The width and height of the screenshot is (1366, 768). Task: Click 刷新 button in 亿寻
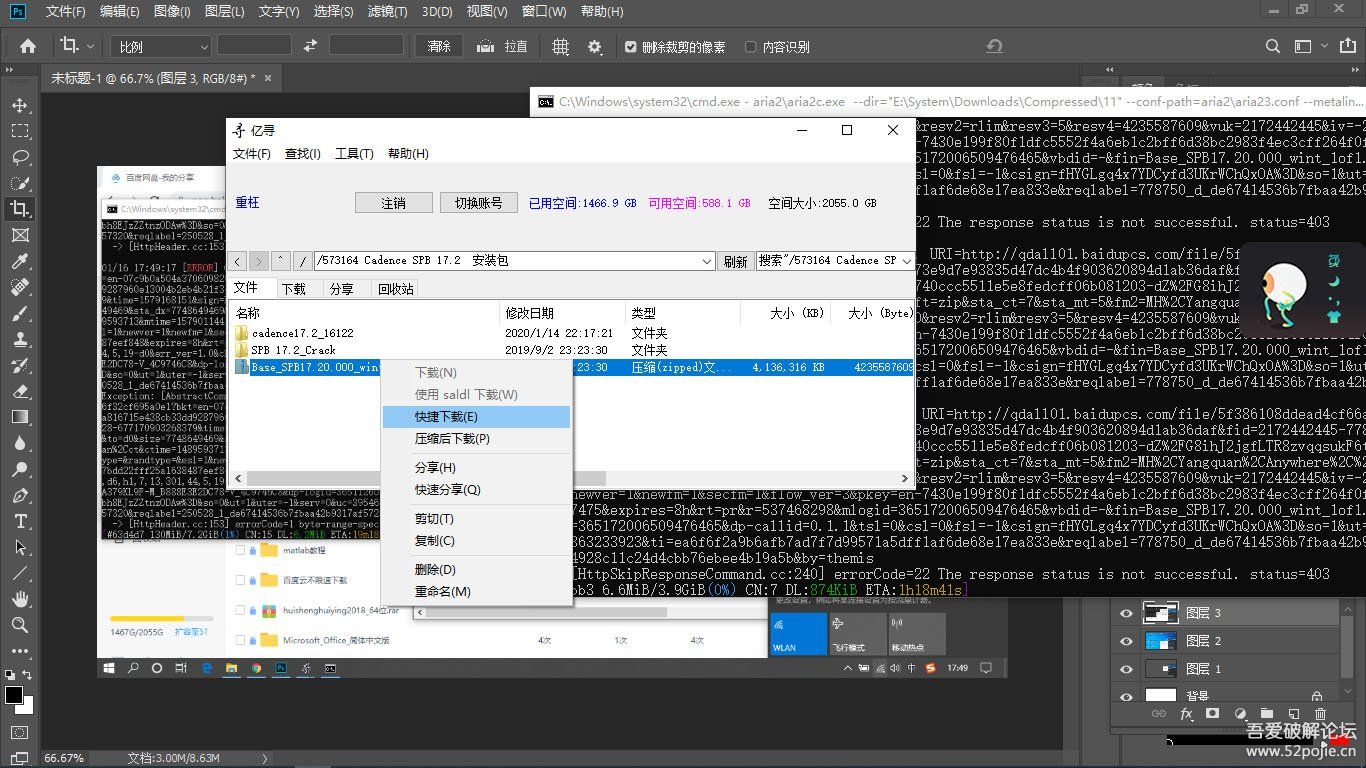tap(735, 261)
